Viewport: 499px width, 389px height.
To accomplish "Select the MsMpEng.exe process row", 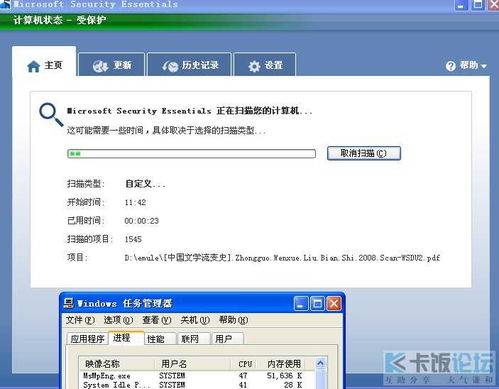I will coord(197,376).
